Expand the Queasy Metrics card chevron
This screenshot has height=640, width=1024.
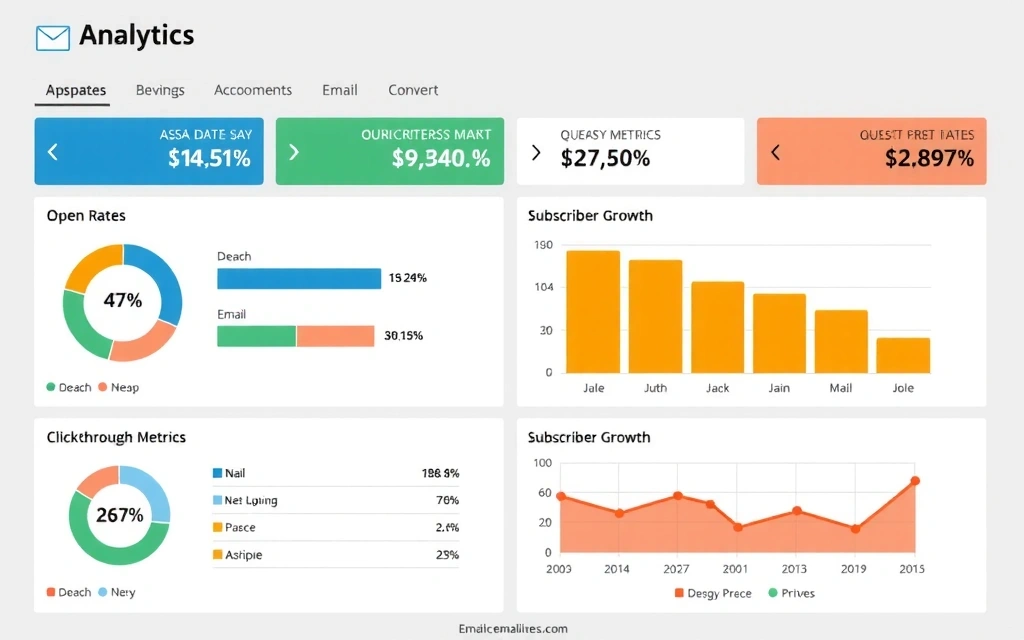click(535, 151)
